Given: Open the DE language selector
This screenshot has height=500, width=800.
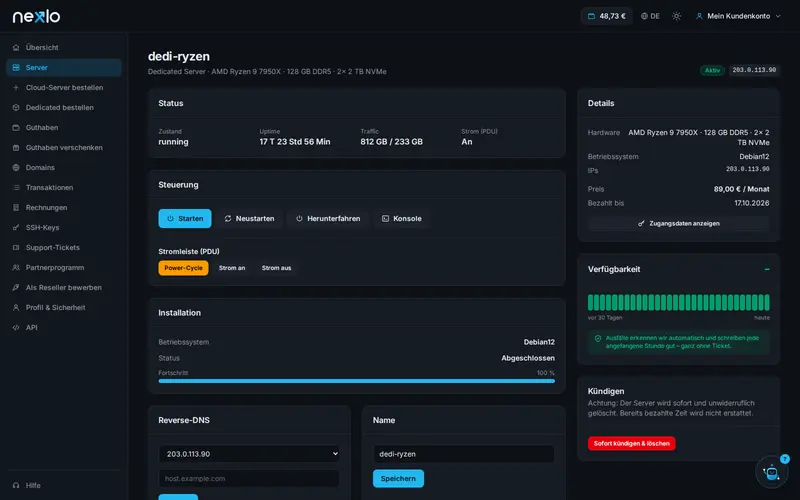Looking at the screenshot, I should point(651,16).
